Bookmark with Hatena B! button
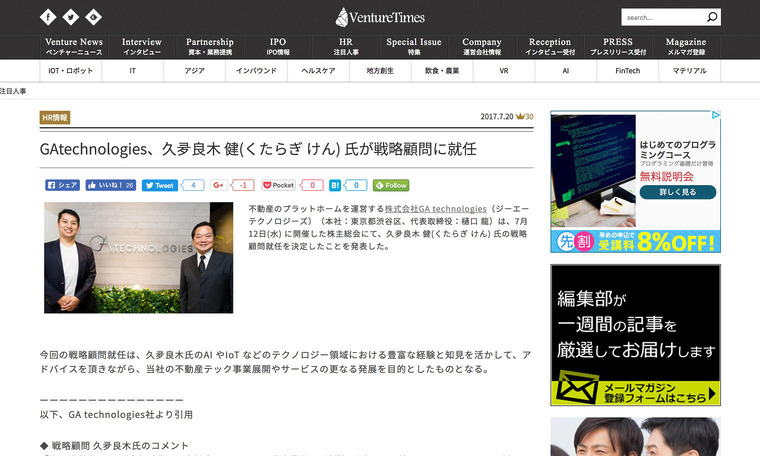 pyautogui.click(x=335, y=185)
